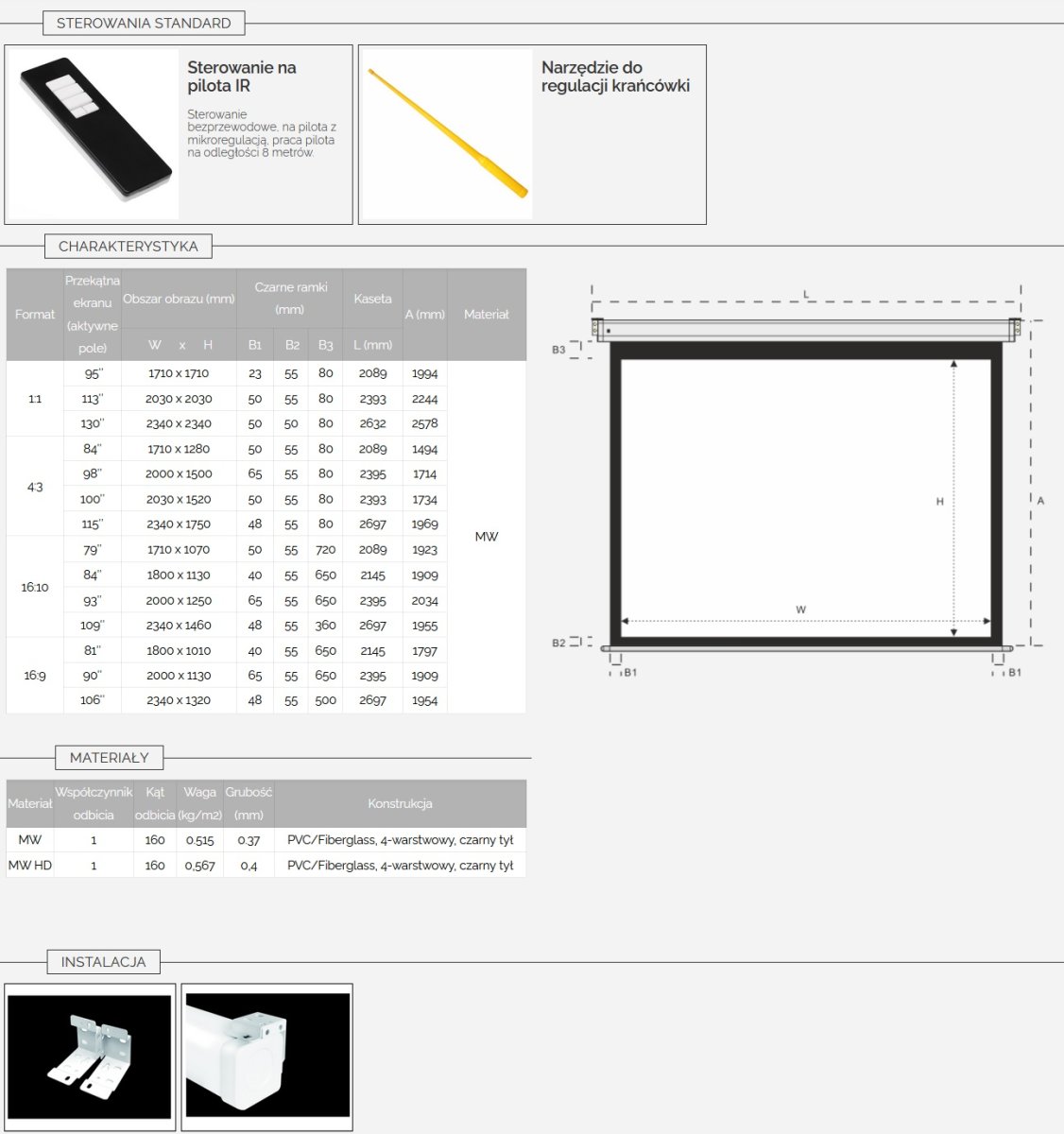Click the 'Czarne ramki (mm)' column header
This screenshot has height=1134, width=1064.
pos(290,298)
